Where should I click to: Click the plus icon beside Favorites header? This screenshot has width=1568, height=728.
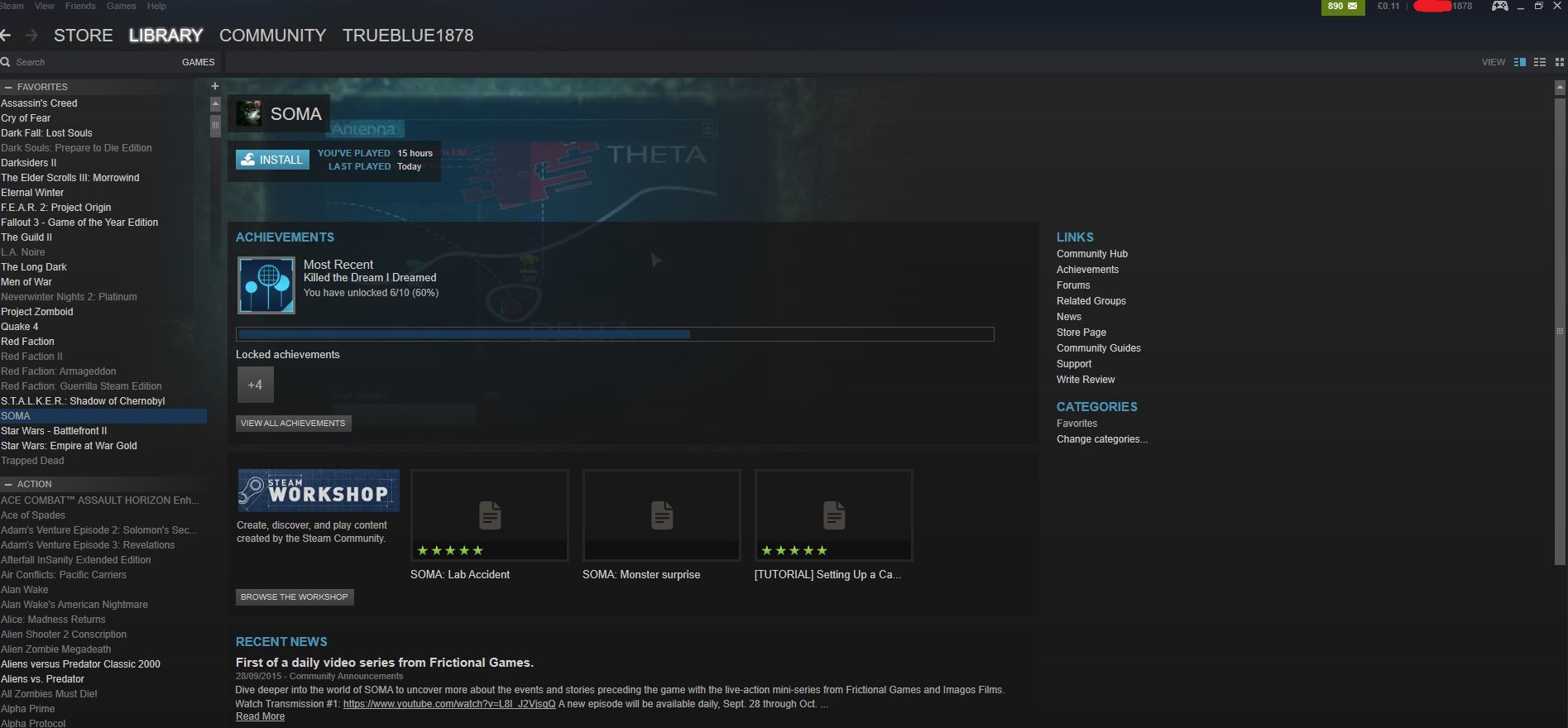pos(215,86)
